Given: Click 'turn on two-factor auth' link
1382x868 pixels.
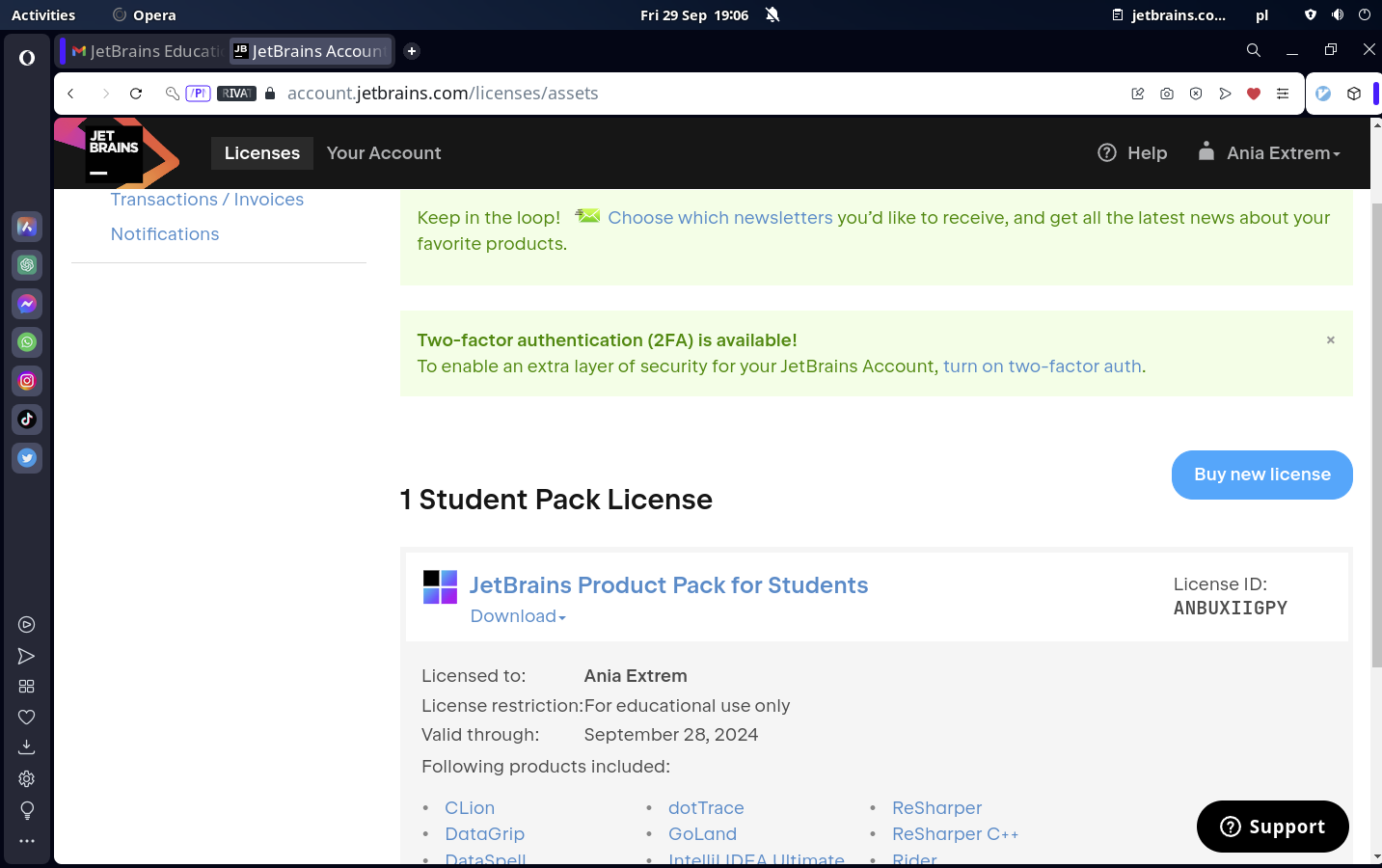Looking at the screenshot, I should [1043, 366].
